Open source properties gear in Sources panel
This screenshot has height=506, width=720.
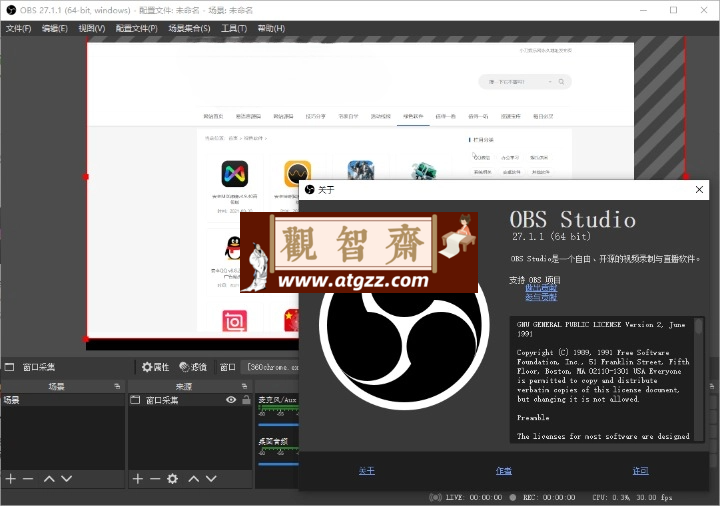pos(172,479)
